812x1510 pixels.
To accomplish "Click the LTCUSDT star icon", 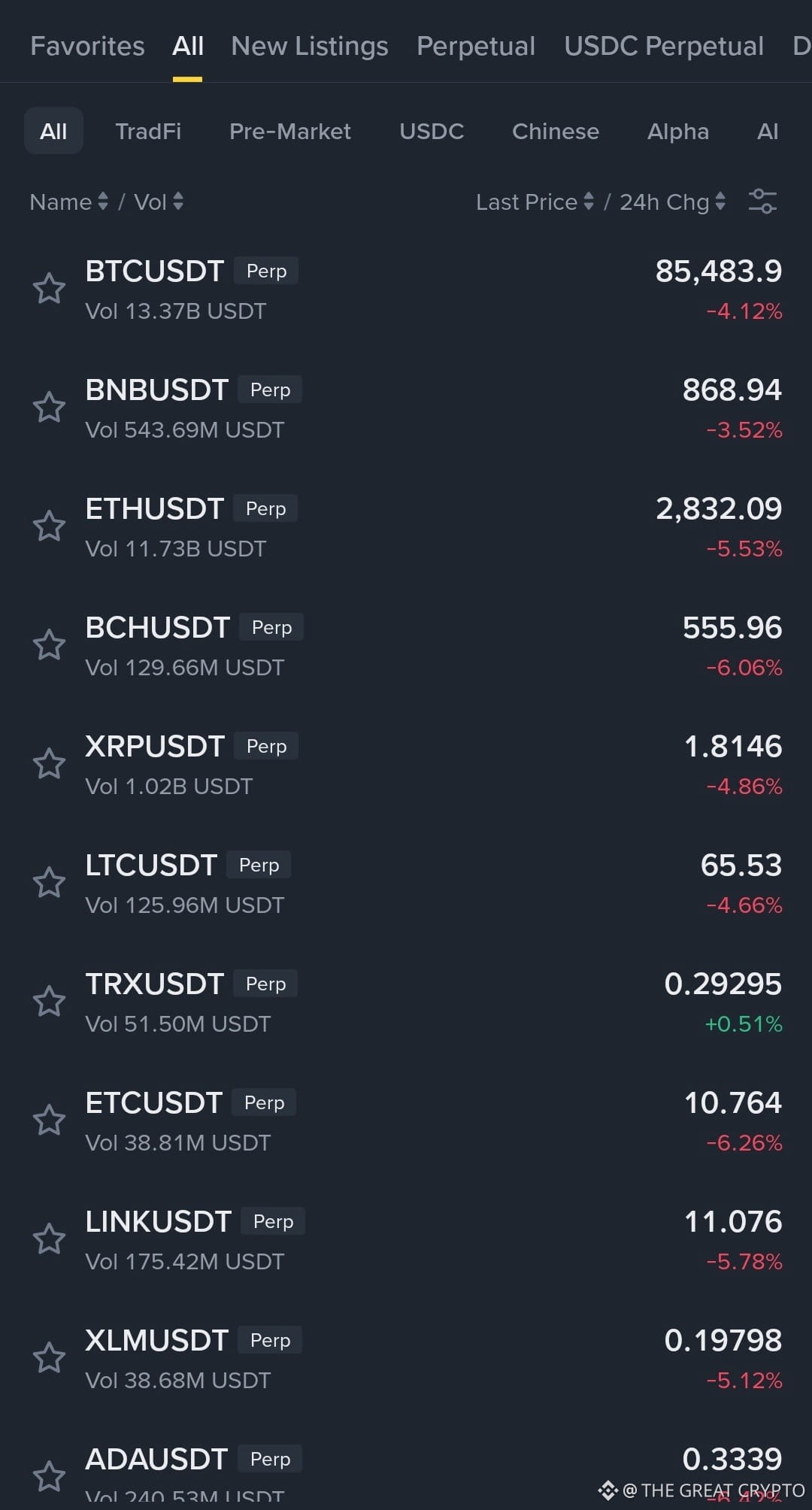I will pos(50,883).
